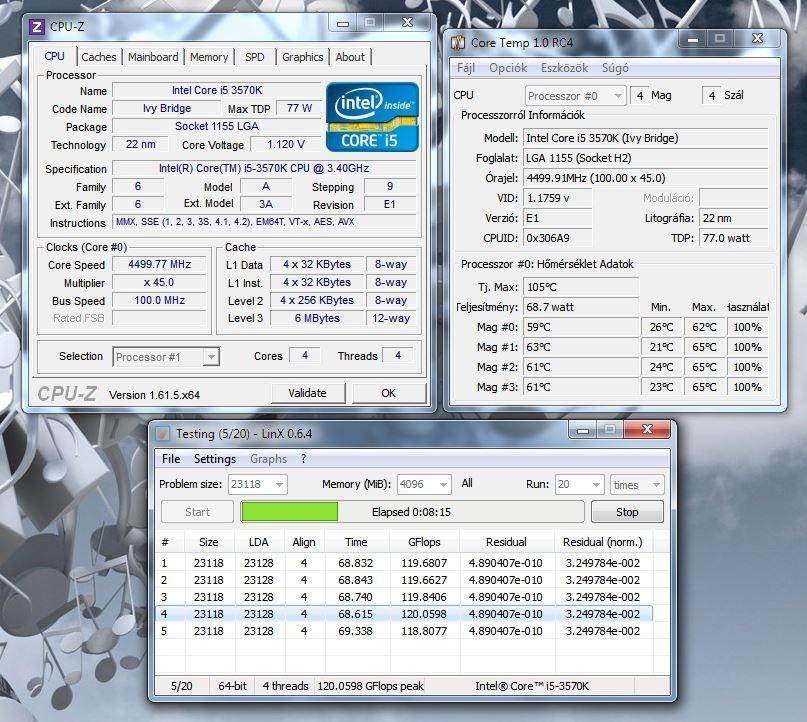
Task: Click the Validate button in CPU-Z
Action: (x=308, y=393)
